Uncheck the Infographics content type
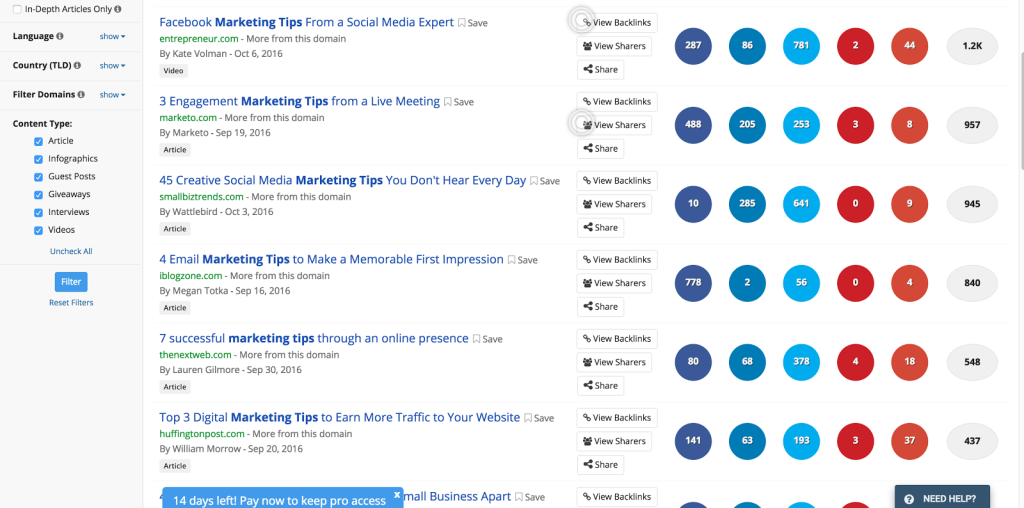 [x=39, y=159]
